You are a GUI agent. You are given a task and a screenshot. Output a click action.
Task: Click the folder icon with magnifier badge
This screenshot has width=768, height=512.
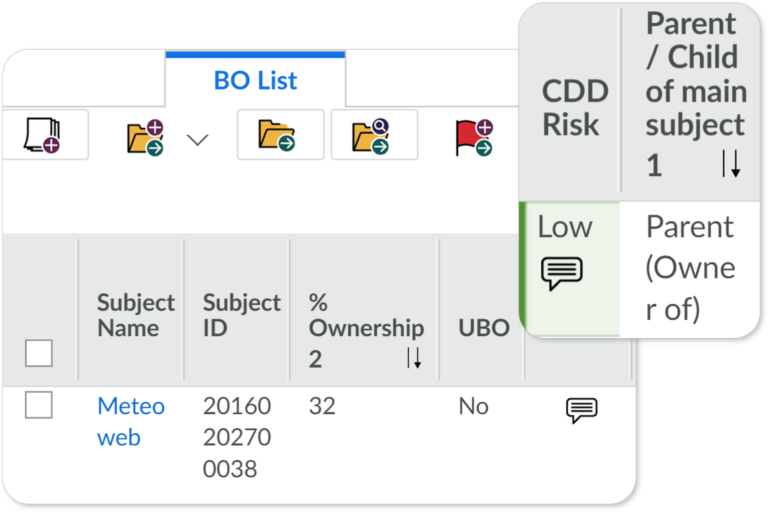click(372, 136)
